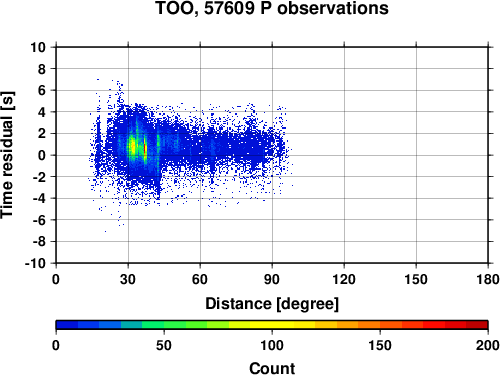This screenshot has height=375, width=500.
Task: Click the y-axis tick label 10
Action: 38,47
